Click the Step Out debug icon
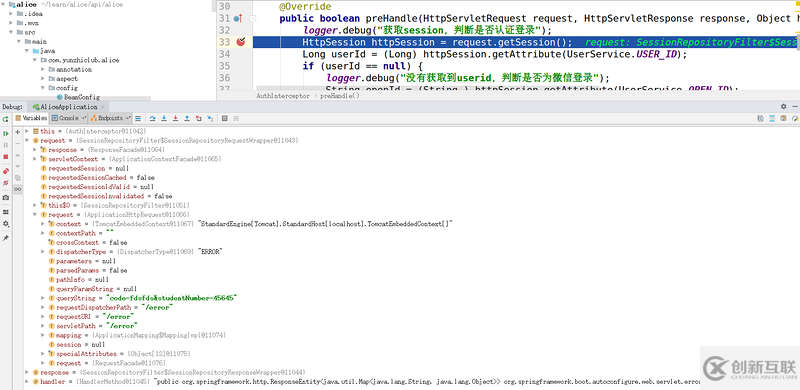 187,118
